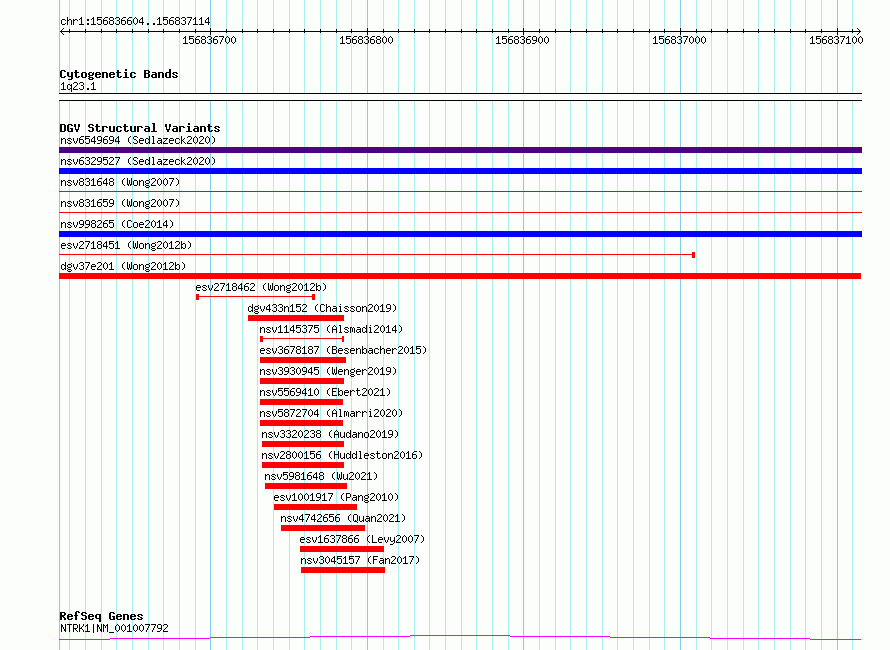Click the 156836900 ruler tick label
Screen dimensions: 890x650
[x=522, y=40]
